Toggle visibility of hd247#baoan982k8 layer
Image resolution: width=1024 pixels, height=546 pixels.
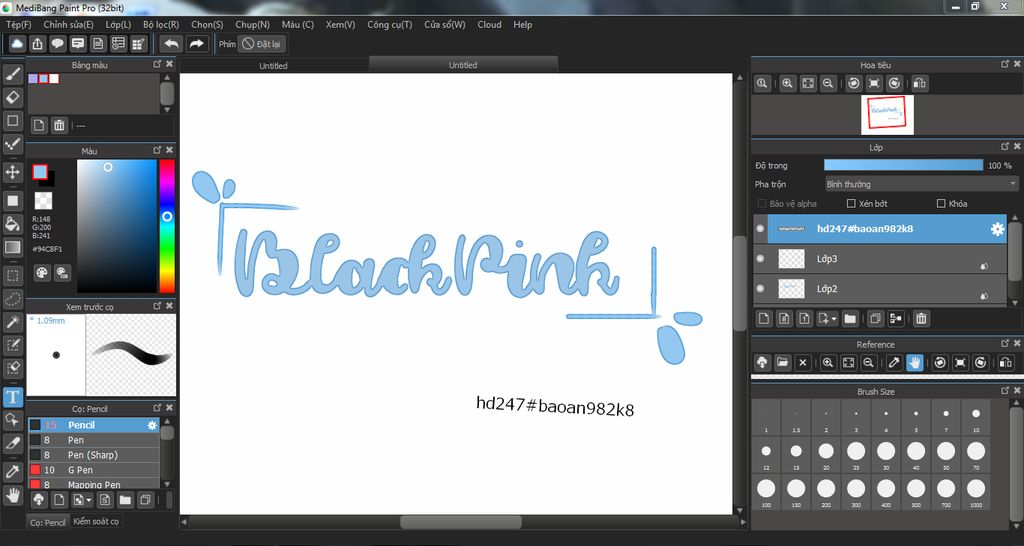coord(760,229)
